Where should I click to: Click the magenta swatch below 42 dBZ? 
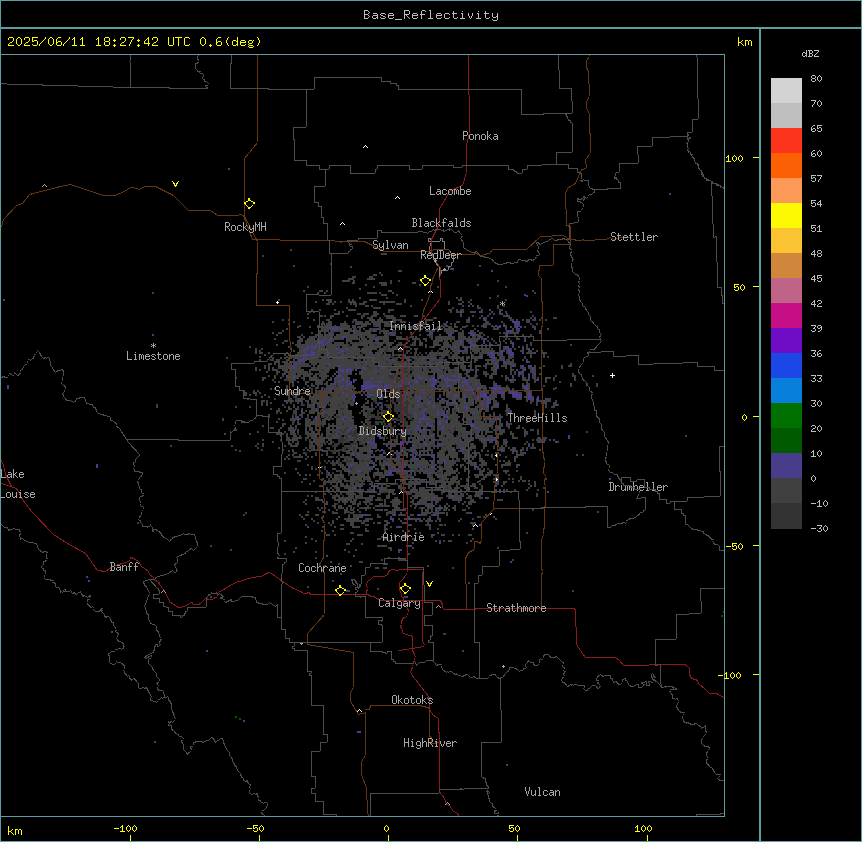pos(786,315)
